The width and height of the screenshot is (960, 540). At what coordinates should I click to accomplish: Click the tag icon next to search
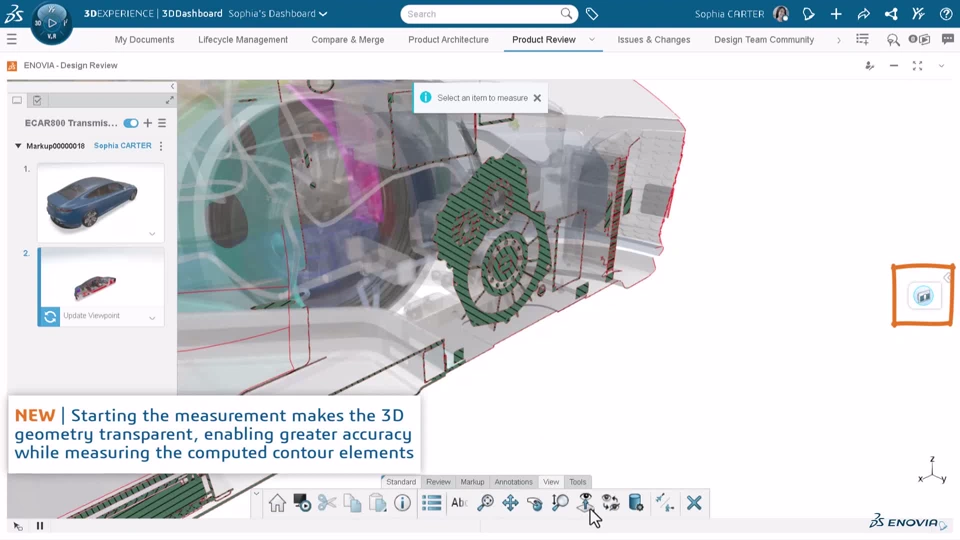[x=591, y=13]
